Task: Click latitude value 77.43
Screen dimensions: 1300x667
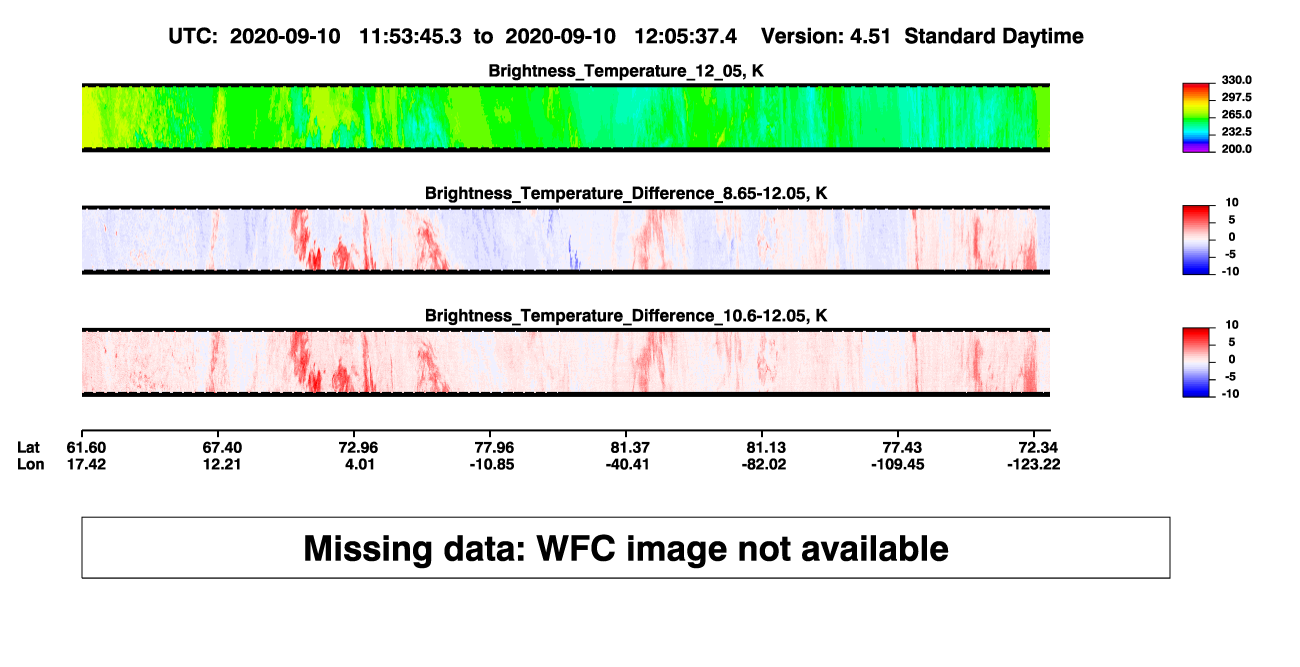Action: (x=903, y=447)
